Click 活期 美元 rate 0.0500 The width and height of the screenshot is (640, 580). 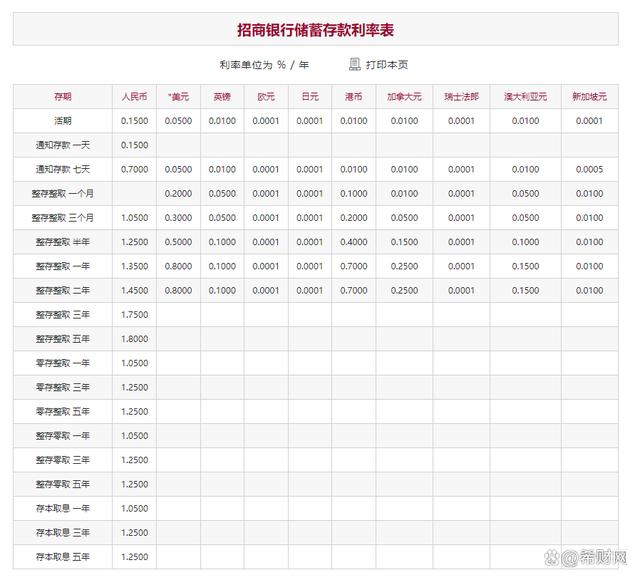[178, 121]
